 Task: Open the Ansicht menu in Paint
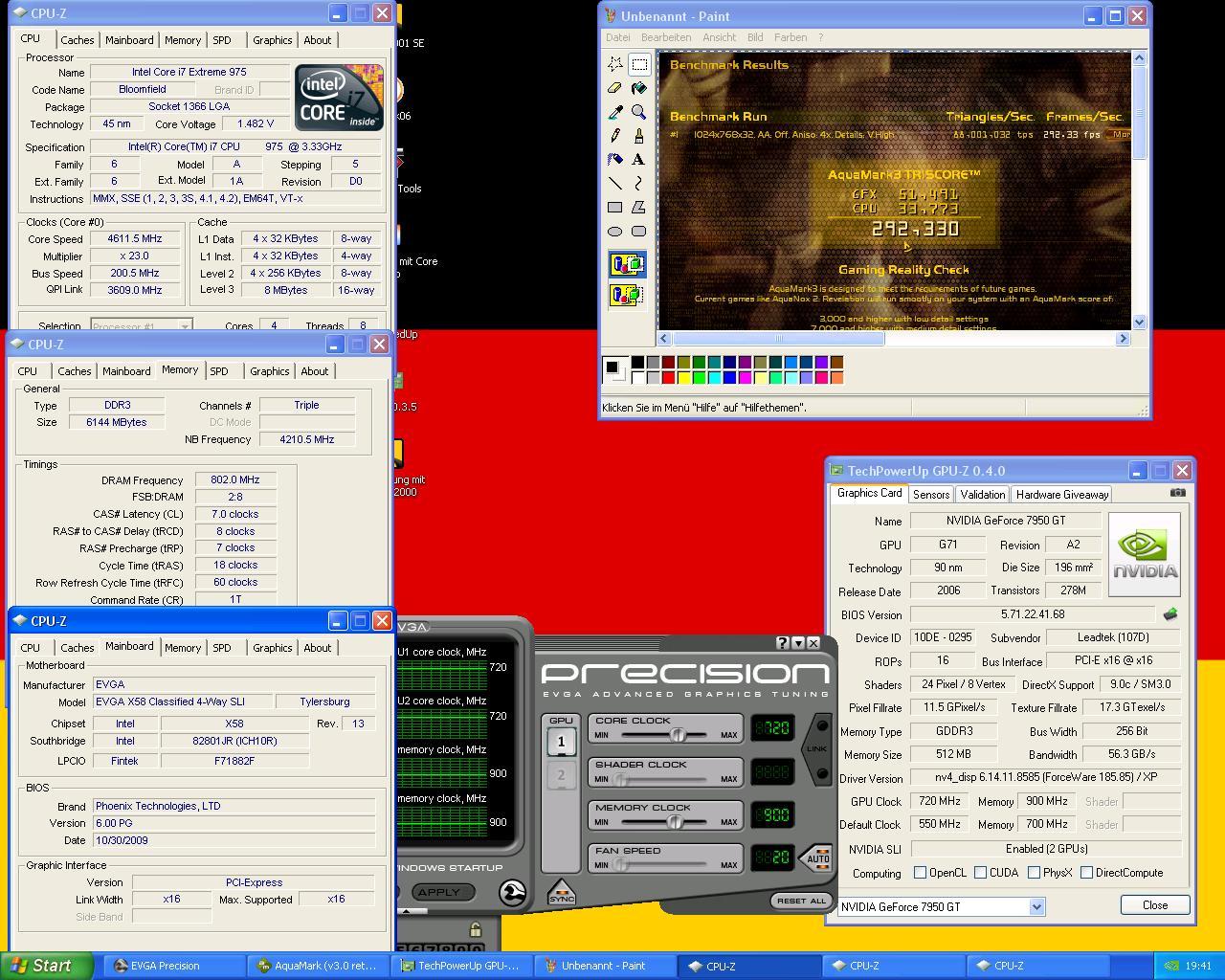pos(719,37)
